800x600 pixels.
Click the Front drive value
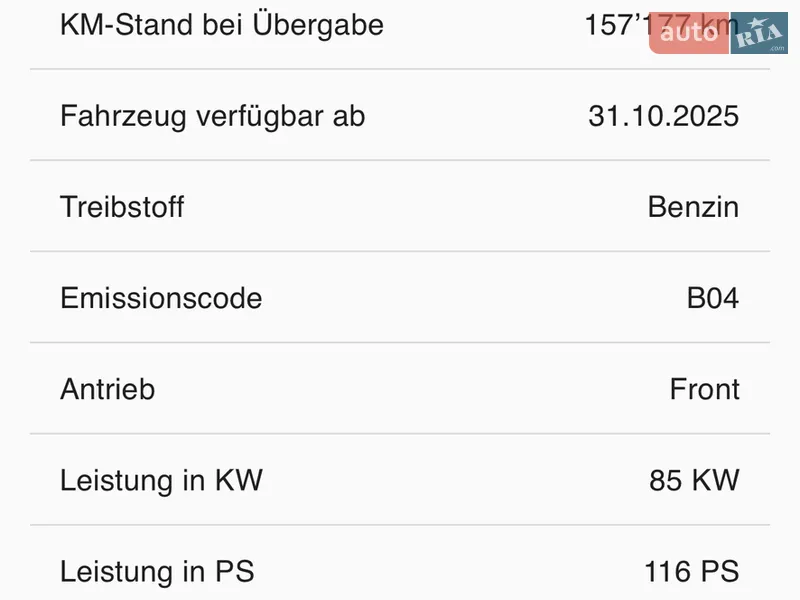point(705,389)
